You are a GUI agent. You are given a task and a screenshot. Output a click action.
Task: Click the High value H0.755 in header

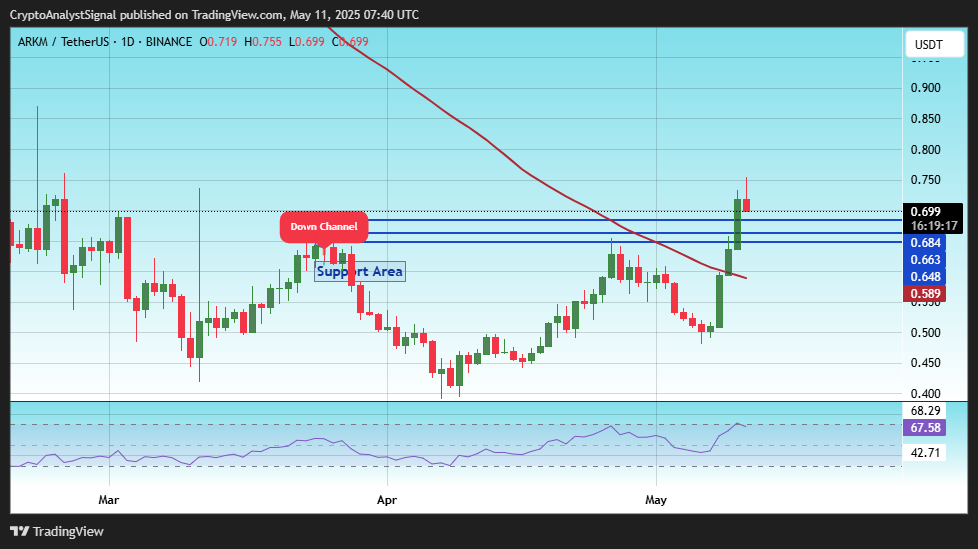click(263, 42)
